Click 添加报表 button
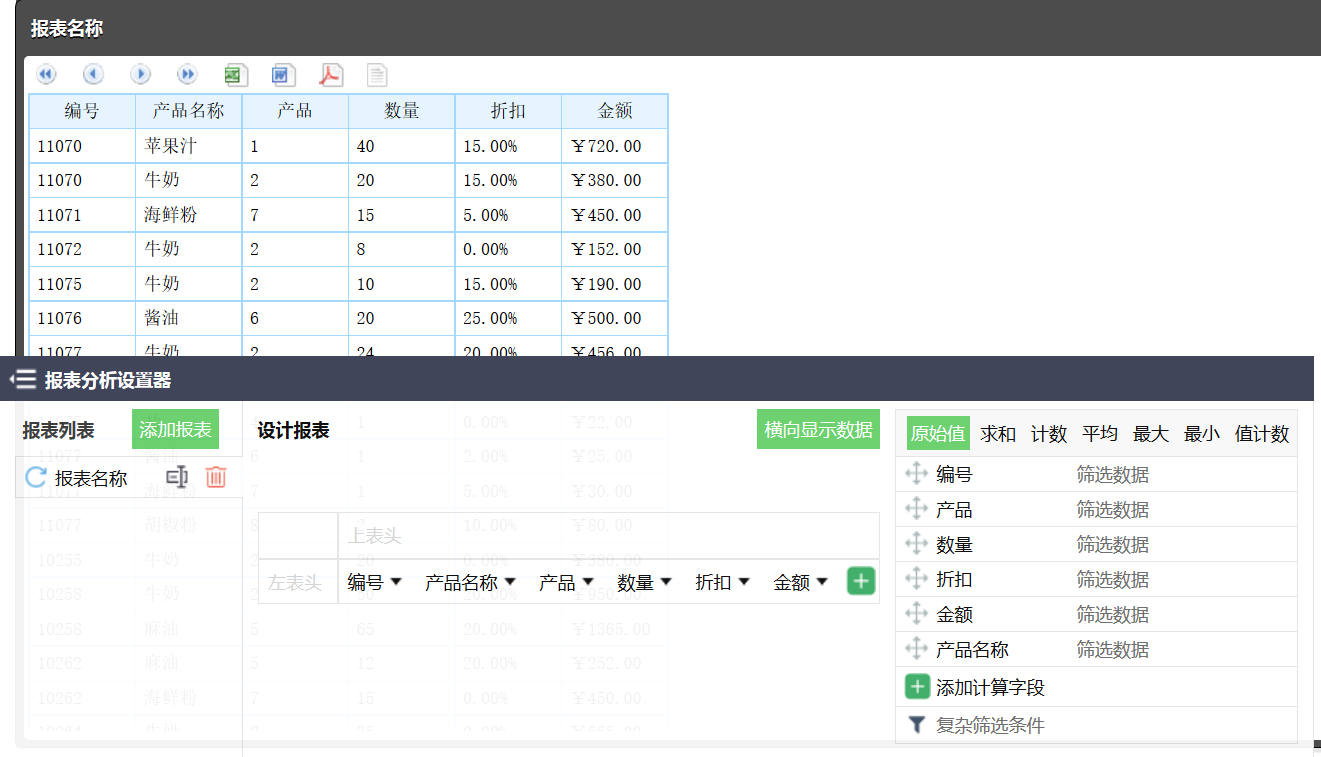The height and width of the screenshot is (757, 1321). pos(175,430)
